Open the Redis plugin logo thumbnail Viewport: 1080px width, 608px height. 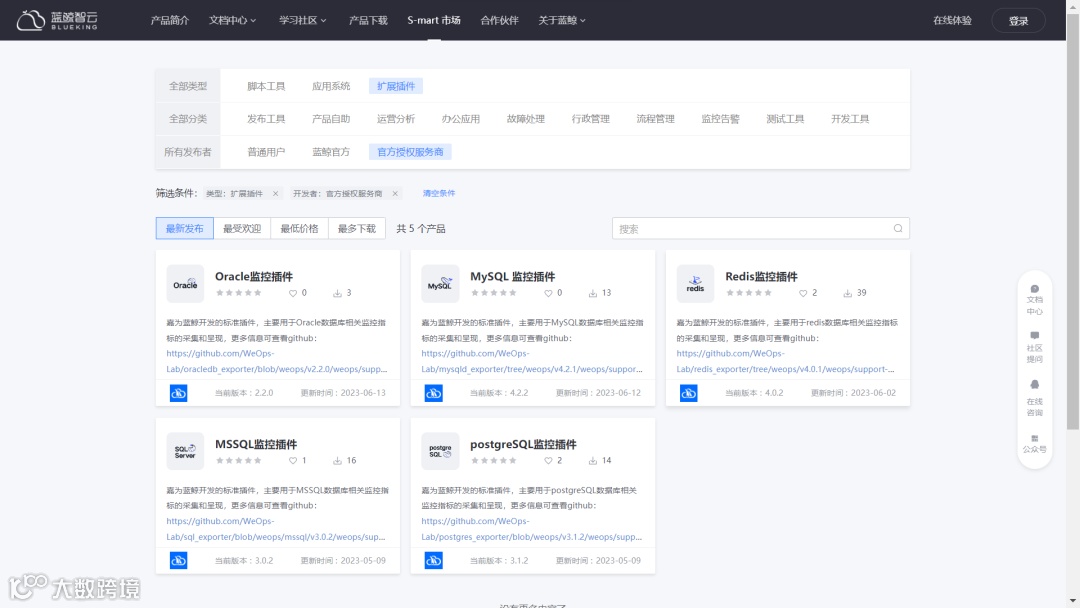click(695, 284)
